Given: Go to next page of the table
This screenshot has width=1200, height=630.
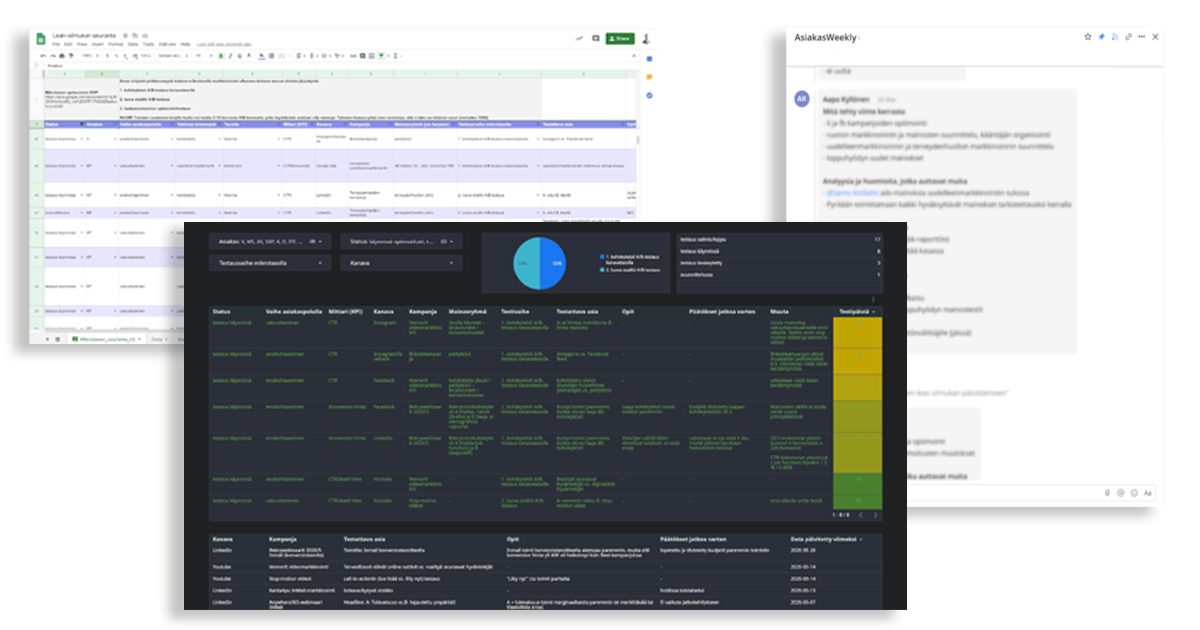Looking at the screenshot, I should (875, 515).
